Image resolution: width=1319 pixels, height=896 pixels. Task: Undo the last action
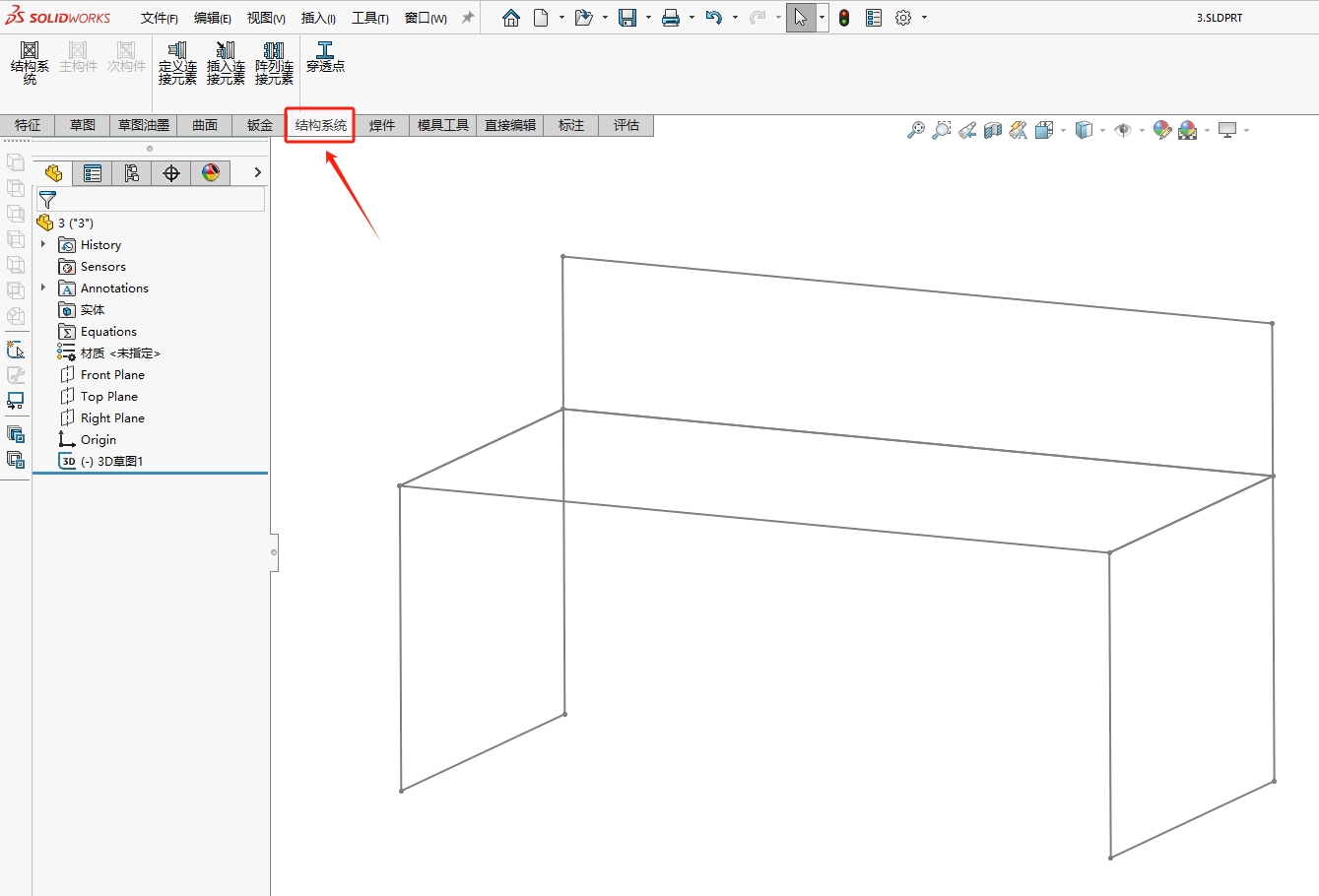coord(714,18)
